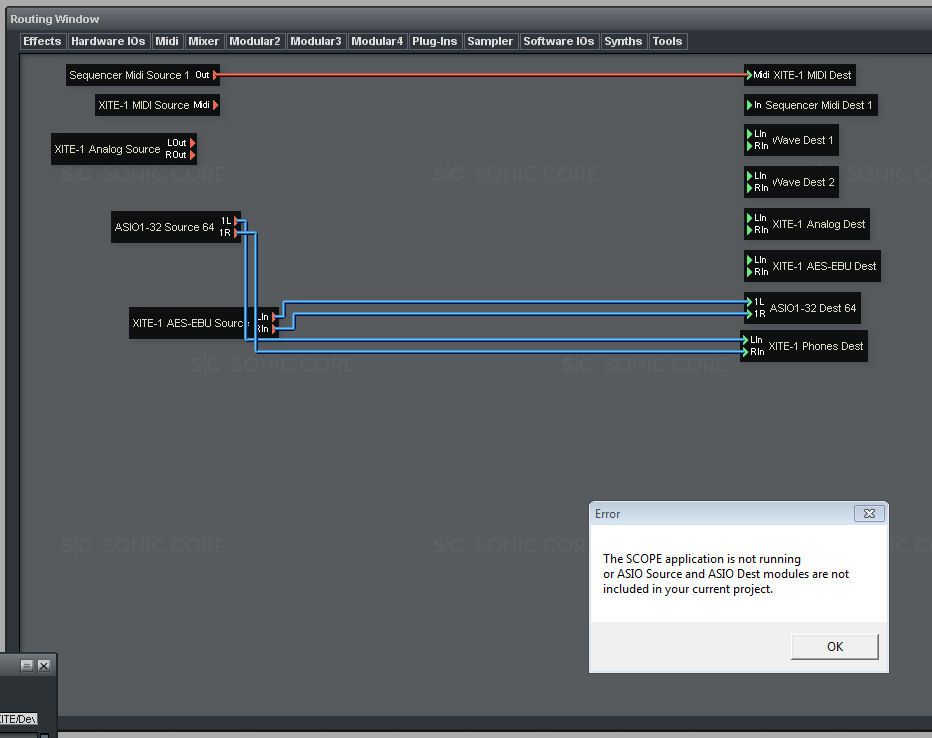The width and height of the screenshot is (932, 738).
Task: Click the RIn port on XITE-1 AES-EBU Dest
Action: pyautogui.click(x=750, y=272)
